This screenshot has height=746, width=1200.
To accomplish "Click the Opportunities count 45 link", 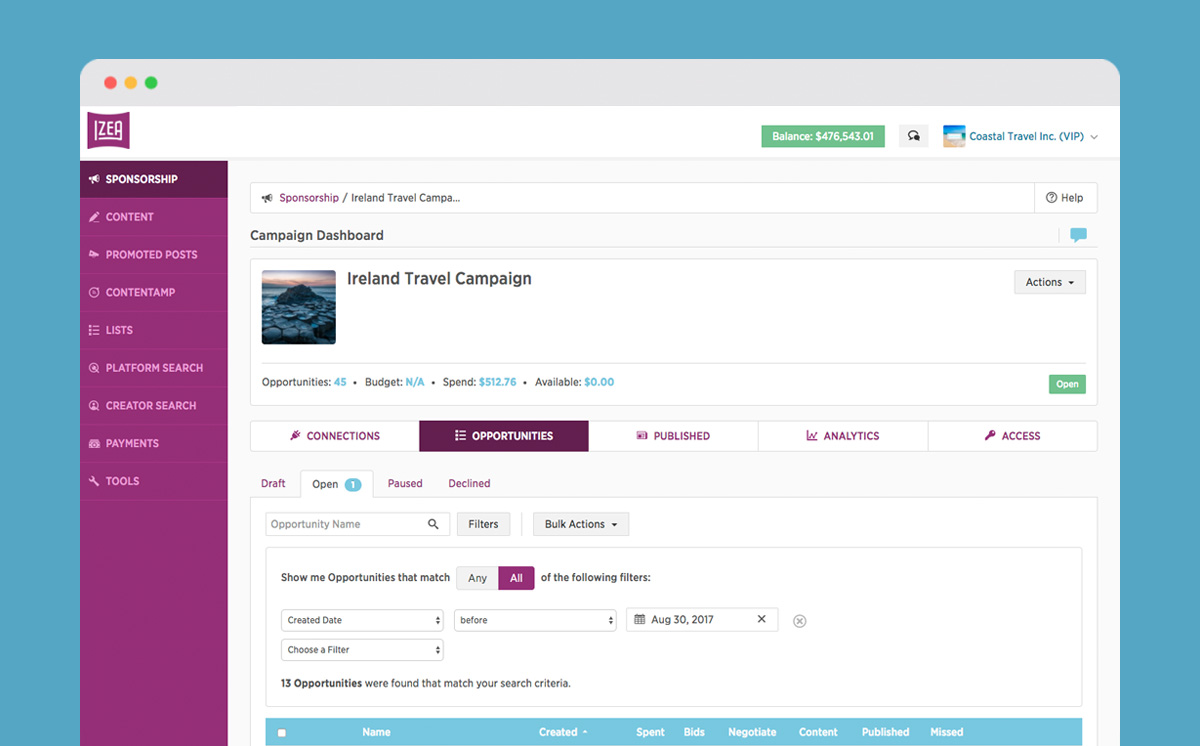I will 340,382.
